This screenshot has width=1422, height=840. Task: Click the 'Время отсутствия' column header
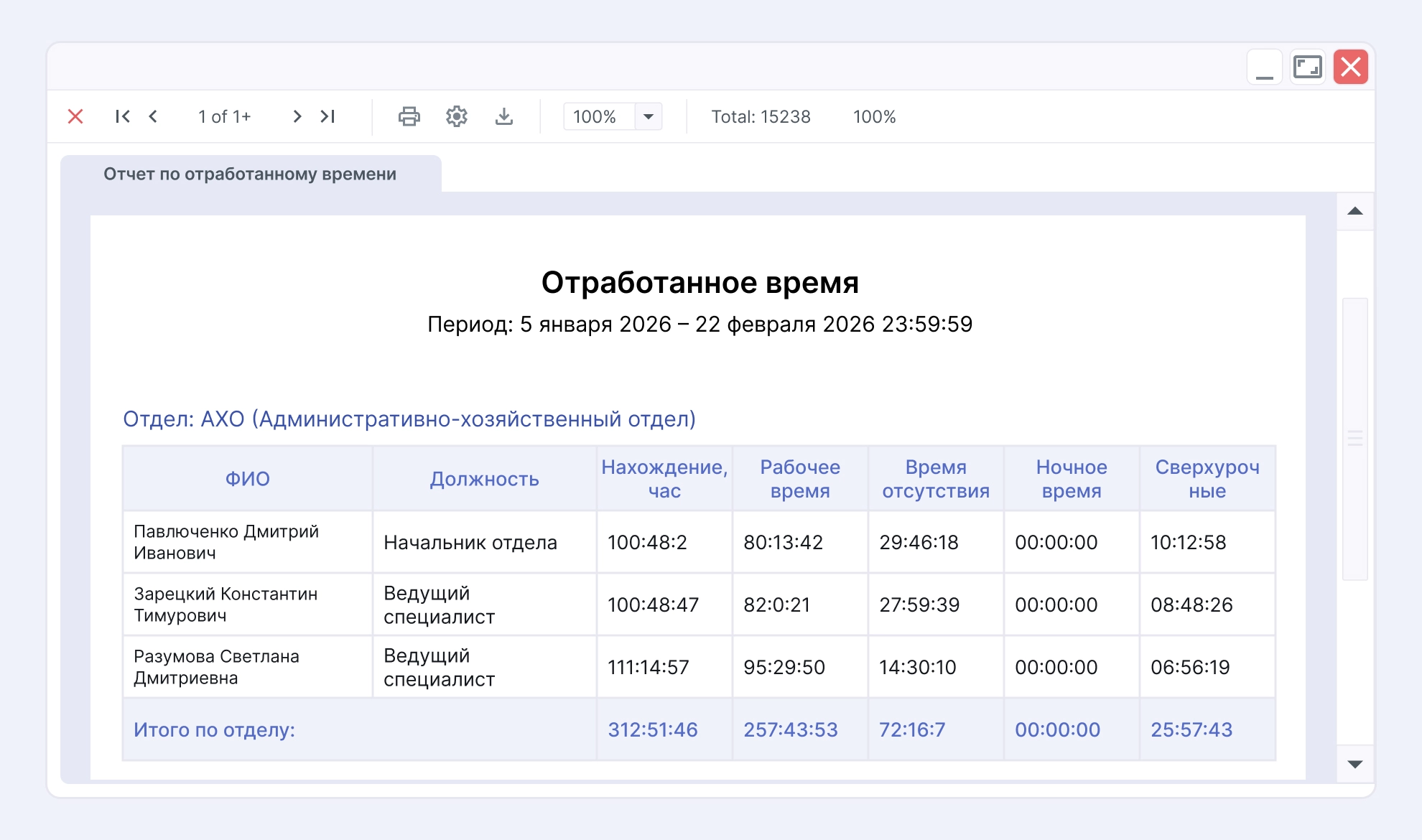pyautogui.click(x=936, y=479)
